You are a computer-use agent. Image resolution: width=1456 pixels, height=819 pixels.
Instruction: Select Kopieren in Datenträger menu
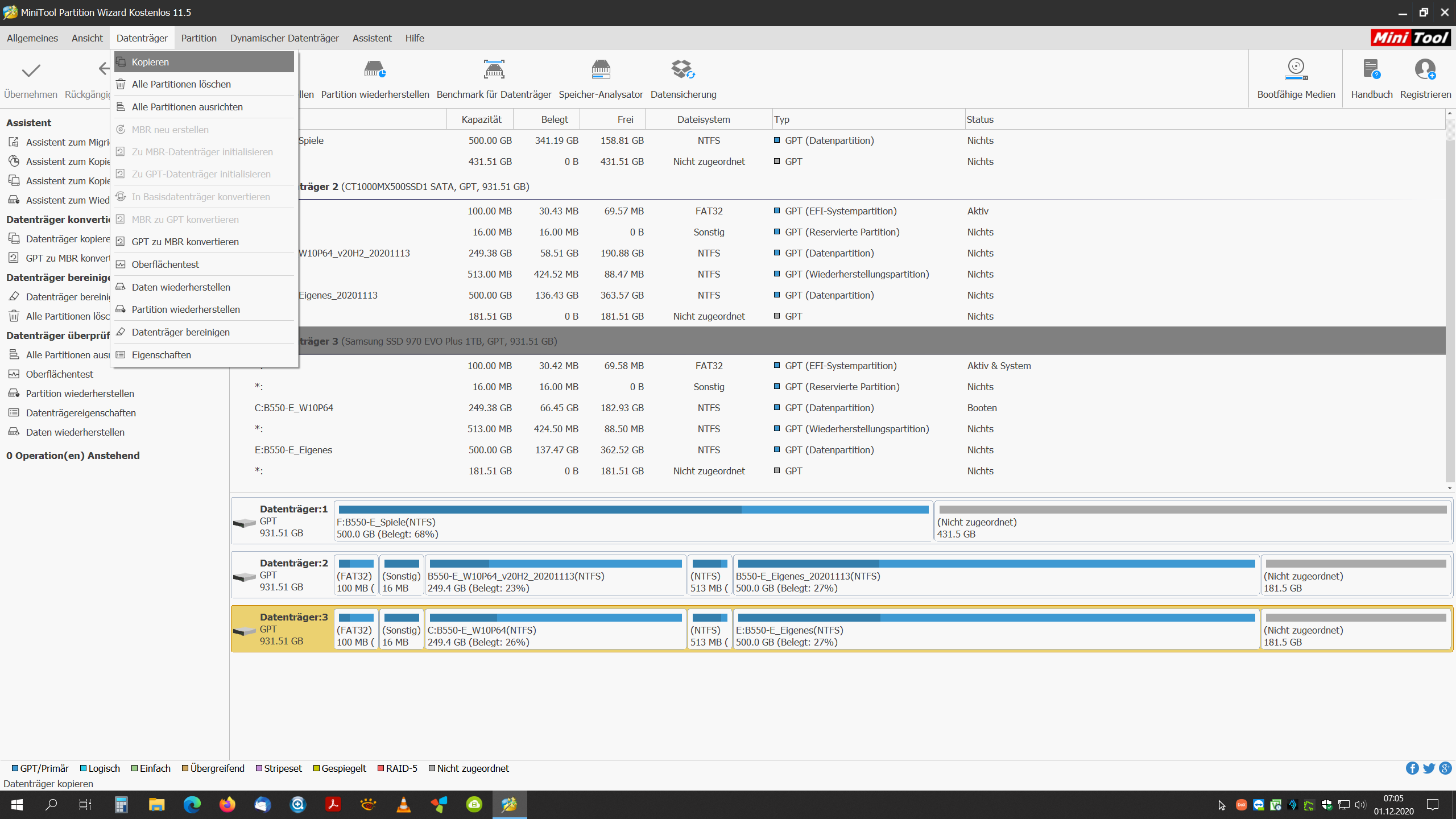[150, 62]
